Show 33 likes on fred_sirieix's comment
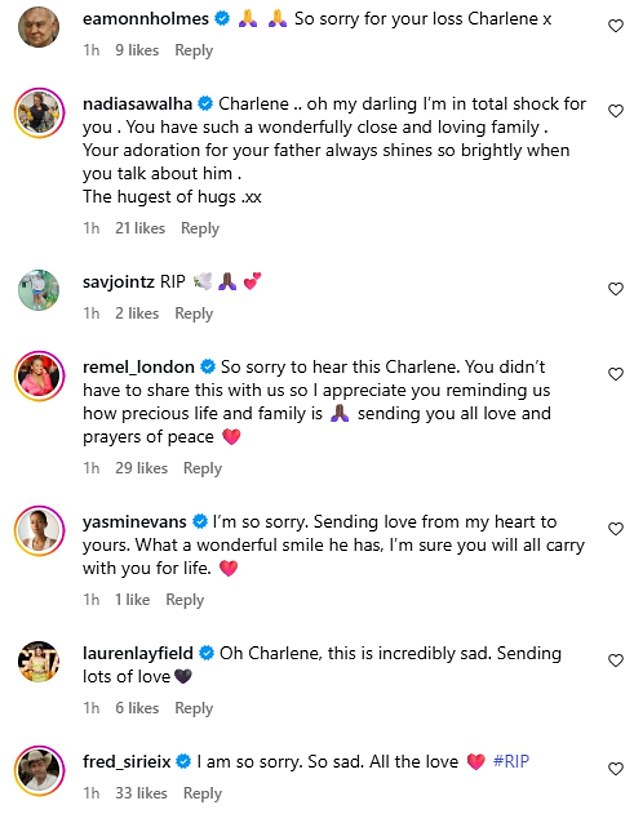The width and height of the screenshot is (634, 814). coord(139,793)
